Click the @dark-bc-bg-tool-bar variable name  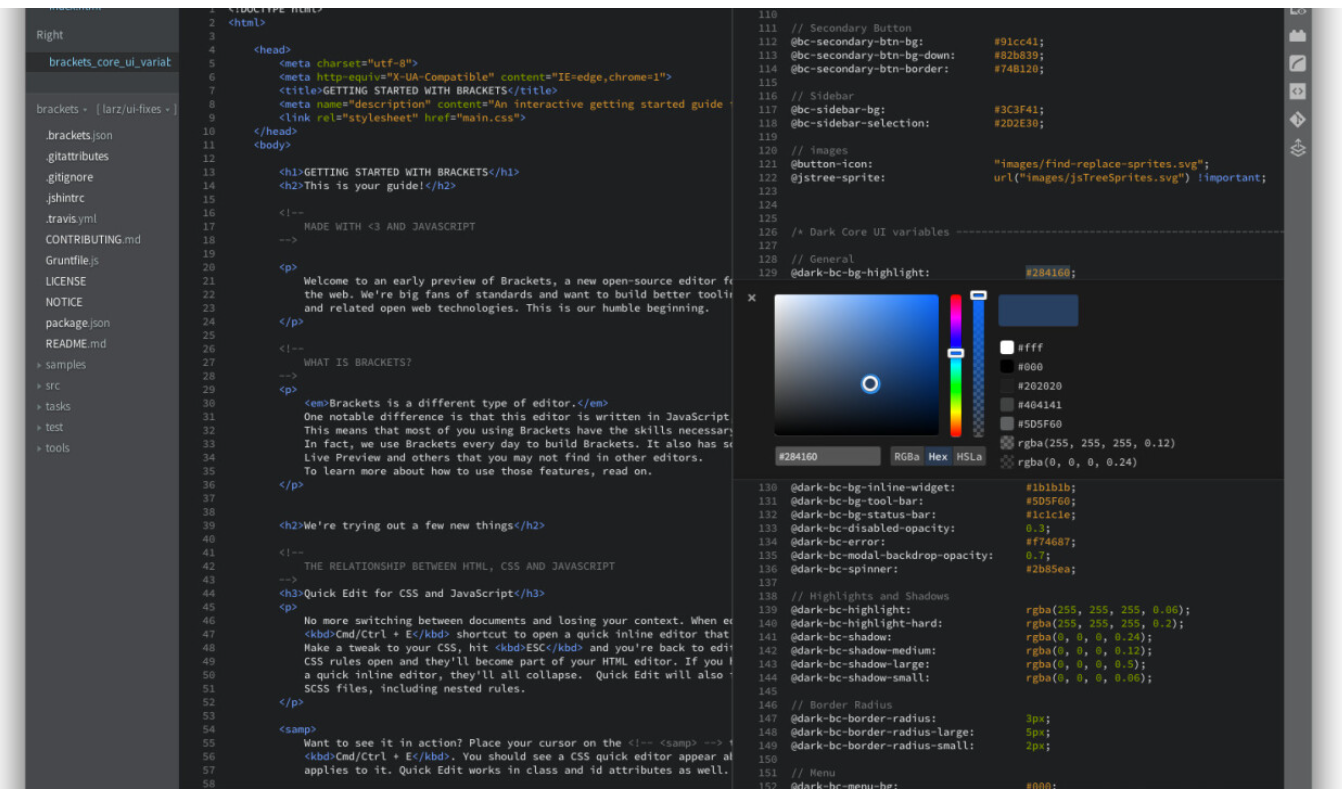coord(858,501)
